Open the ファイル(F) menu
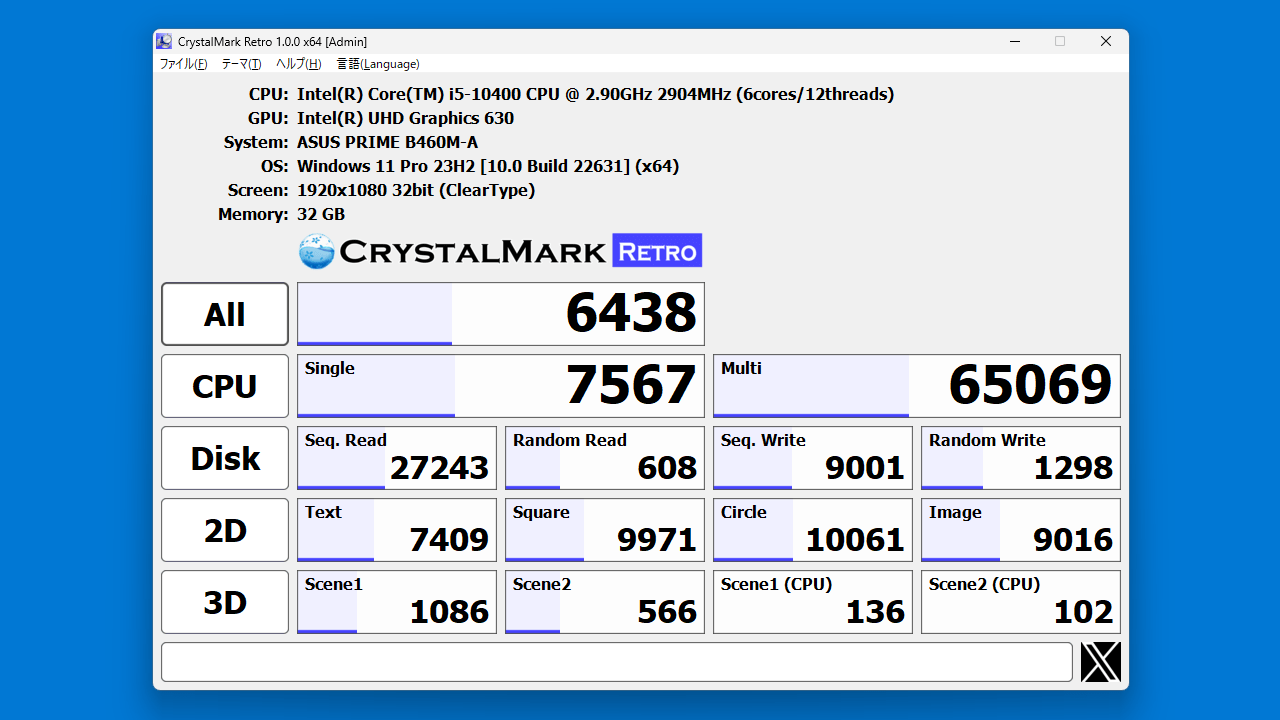Viewport: 1280px width, 720px height. click(184, 64)
